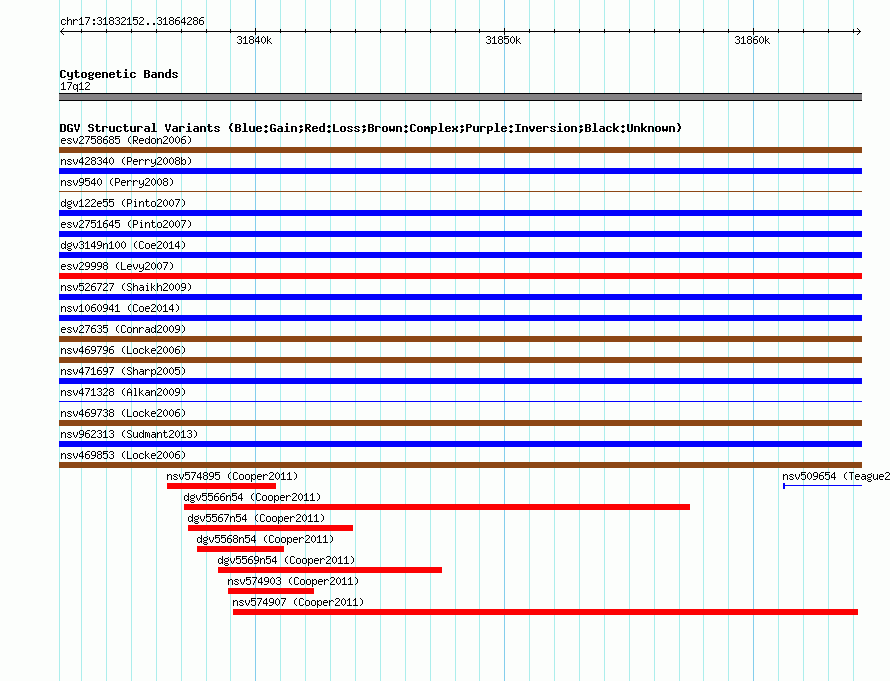Click the nsv962313 (Sudmant2013) label
Screen dimensions: 890x681
tap(129, 434)
